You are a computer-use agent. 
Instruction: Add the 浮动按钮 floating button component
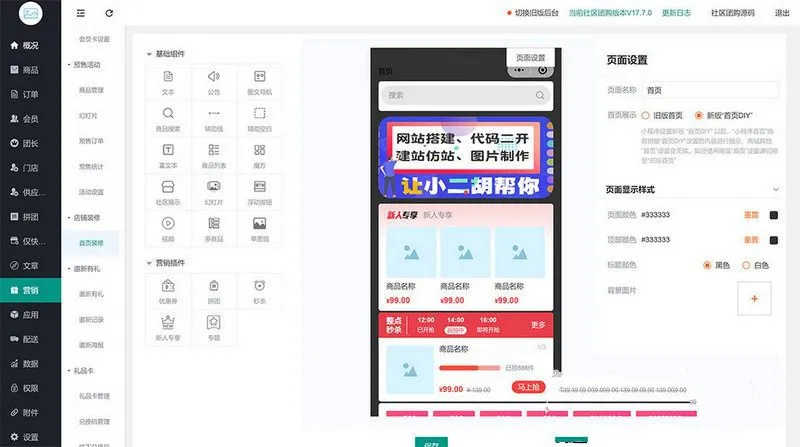pyautogui.click(x=260, y=193)
